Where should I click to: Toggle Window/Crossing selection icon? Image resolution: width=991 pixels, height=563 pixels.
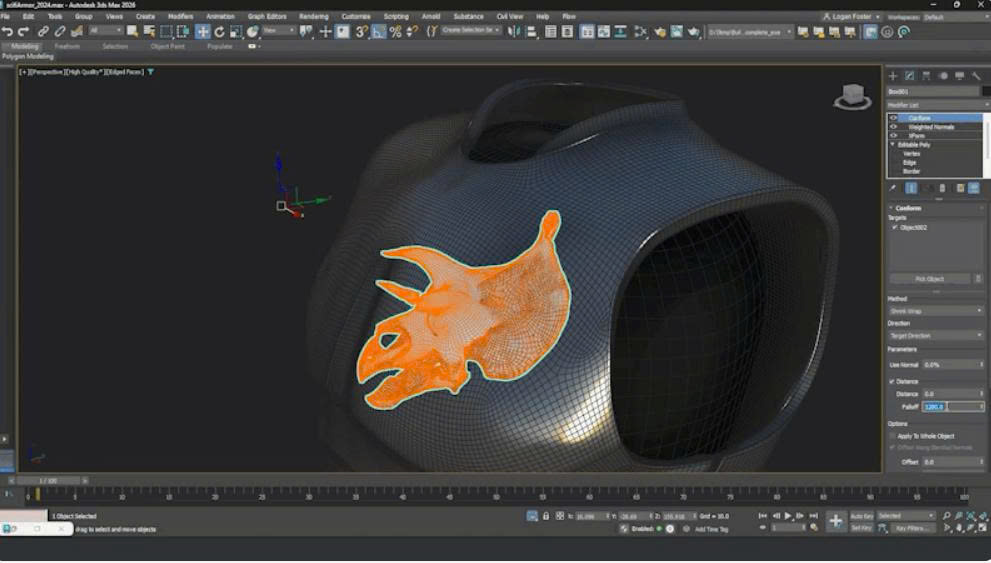(183, 32)
